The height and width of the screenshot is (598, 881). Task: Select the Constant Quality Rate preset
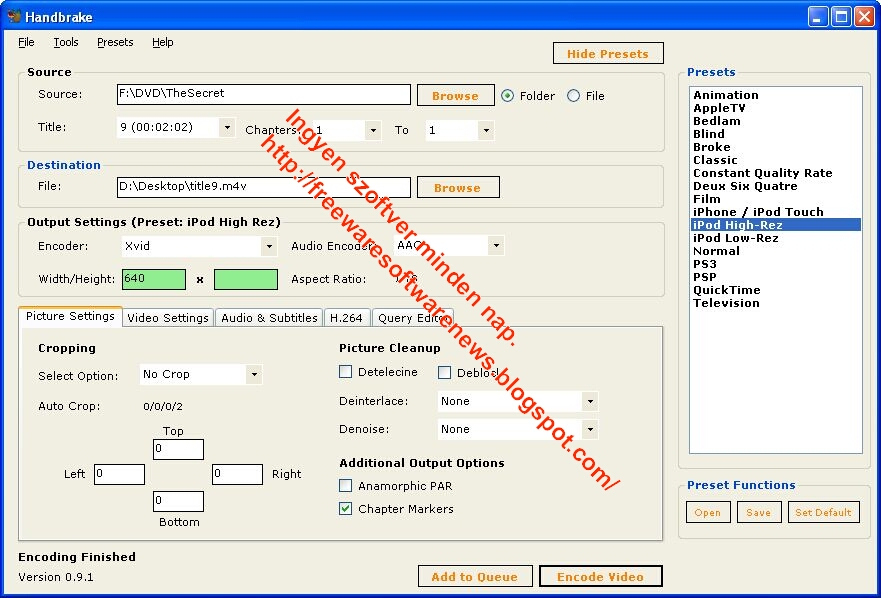775,173
